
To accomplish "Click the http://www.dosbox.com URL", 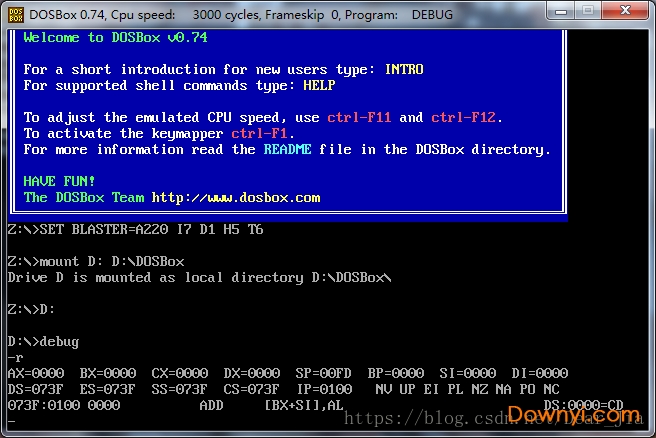I will click(x=236, y=198).
